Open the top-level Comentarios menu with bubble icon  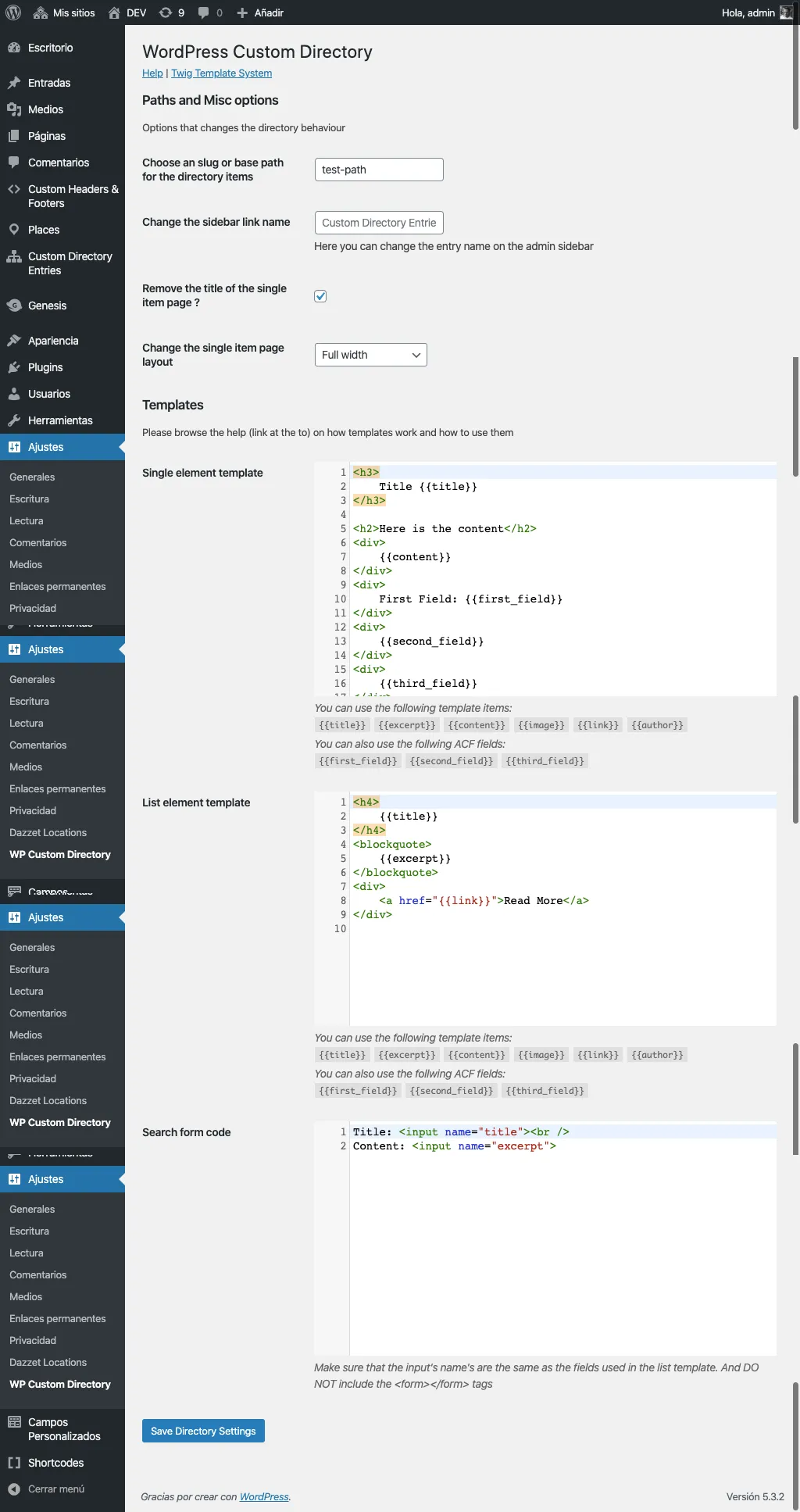pos(62,163)
